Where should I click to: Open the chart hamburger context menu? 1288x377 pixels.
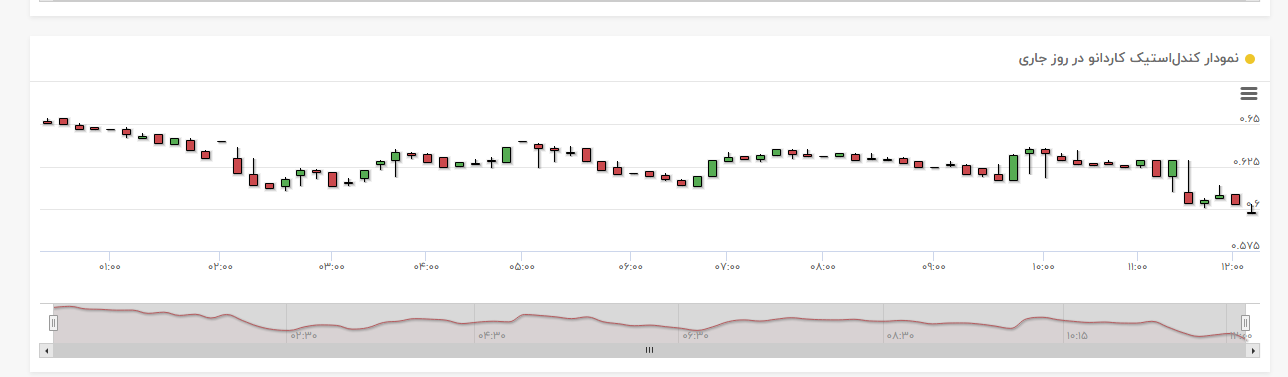coord(1248,93)
